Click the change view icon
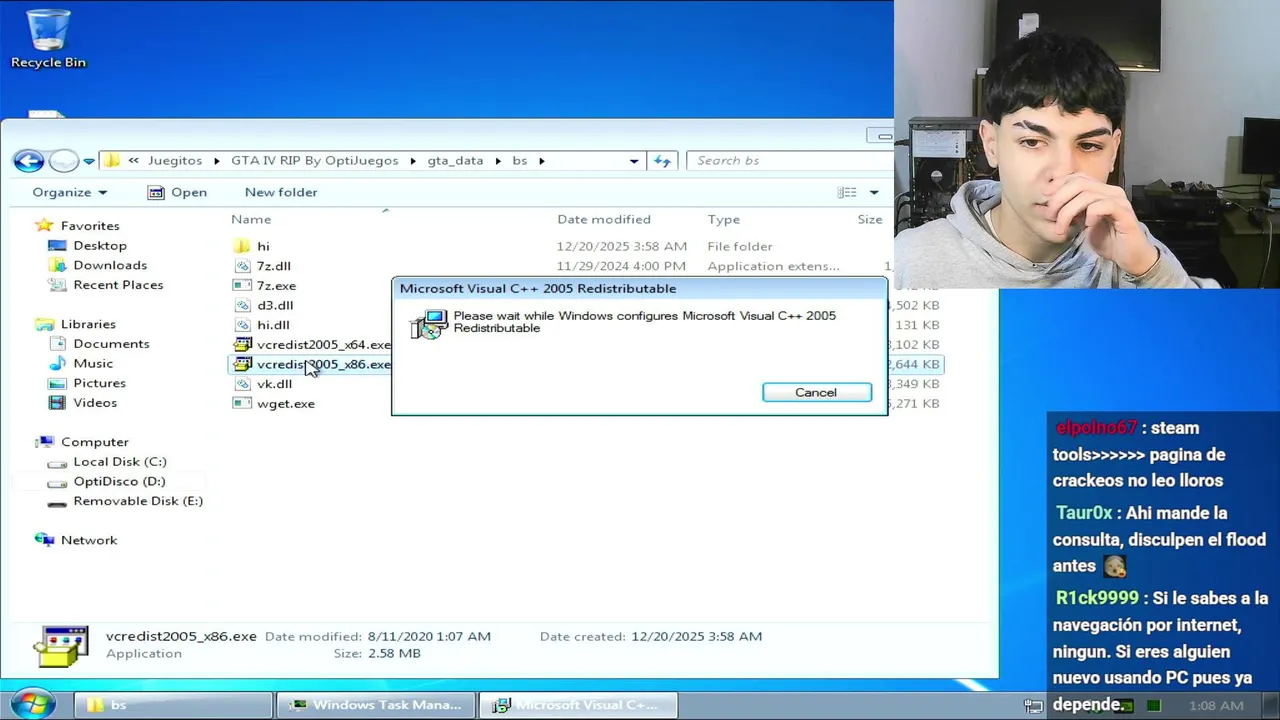The image size is (1280, 720). (847, 192)
